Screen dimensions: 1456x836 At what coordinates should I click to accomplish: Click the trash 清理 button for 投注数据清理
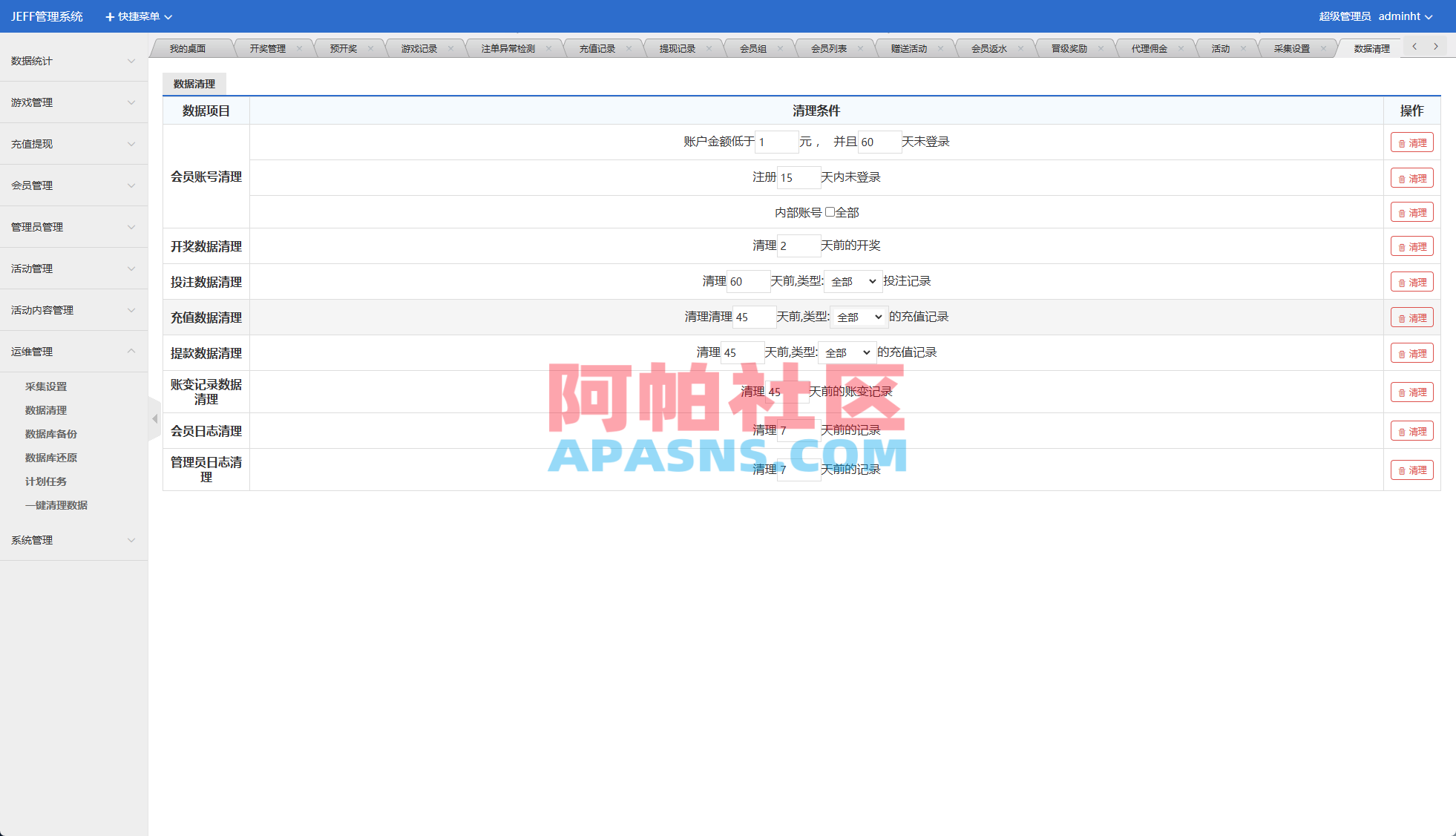(1411, 282)
